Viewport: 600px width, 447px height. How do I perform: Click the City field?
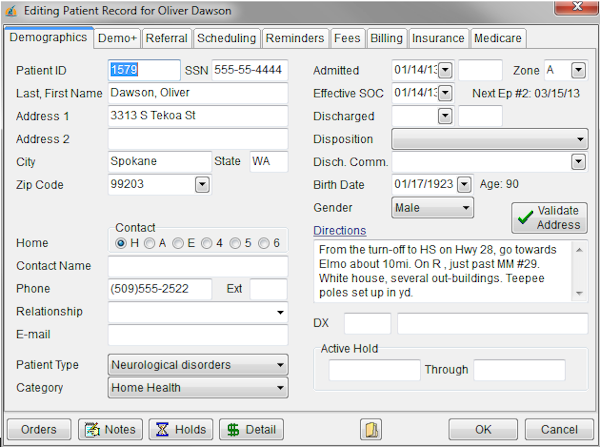(160, 162)
